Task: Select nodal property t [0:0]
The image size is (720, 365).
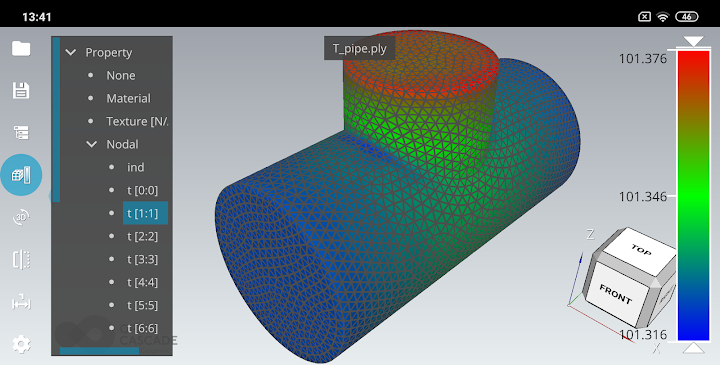Action: 142,190
